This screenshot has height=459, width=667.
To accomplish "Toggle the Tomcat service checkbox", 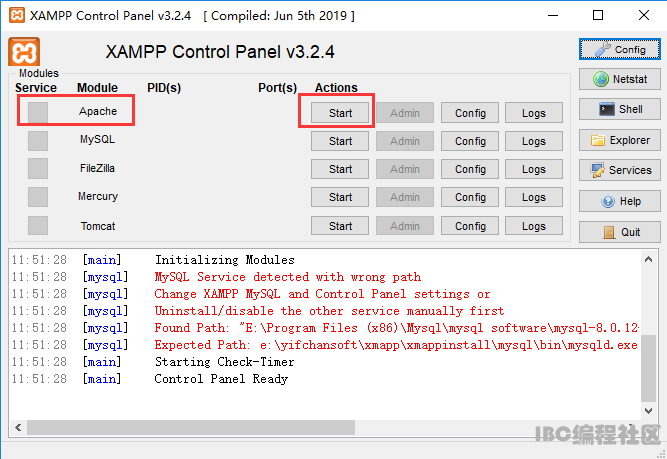I will tap(38, 226).
